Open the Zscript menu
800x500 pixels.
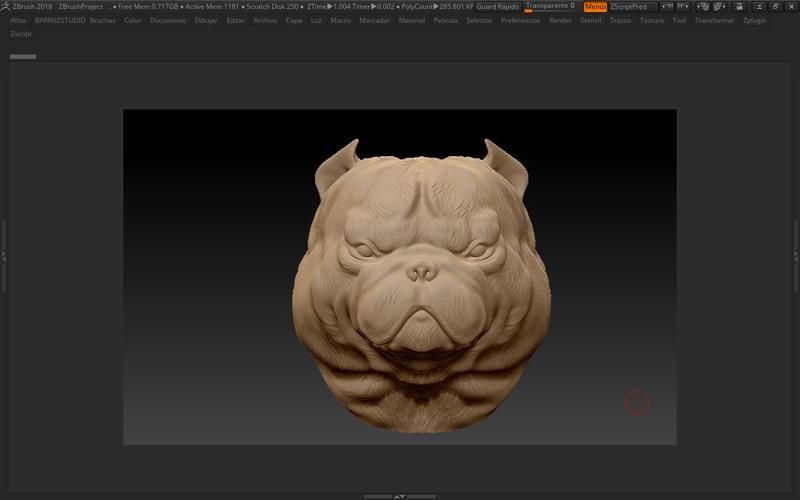pos(21,34)
